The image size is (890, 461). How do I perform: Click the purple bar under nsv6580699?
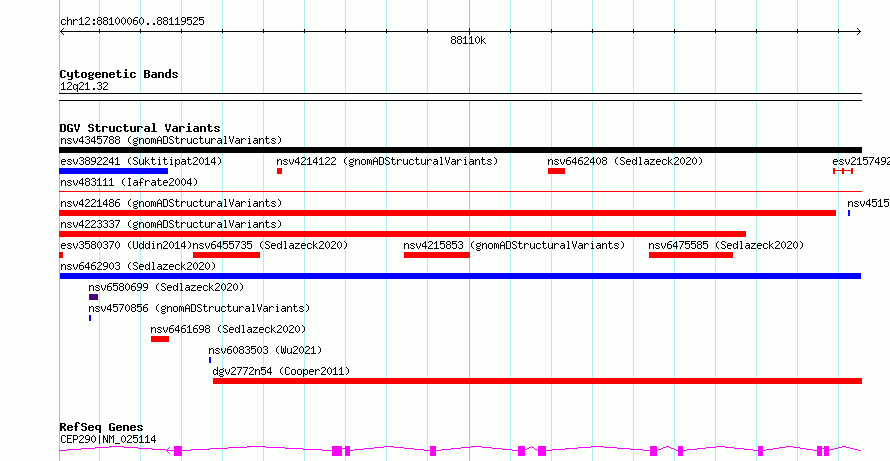[94, 297]
